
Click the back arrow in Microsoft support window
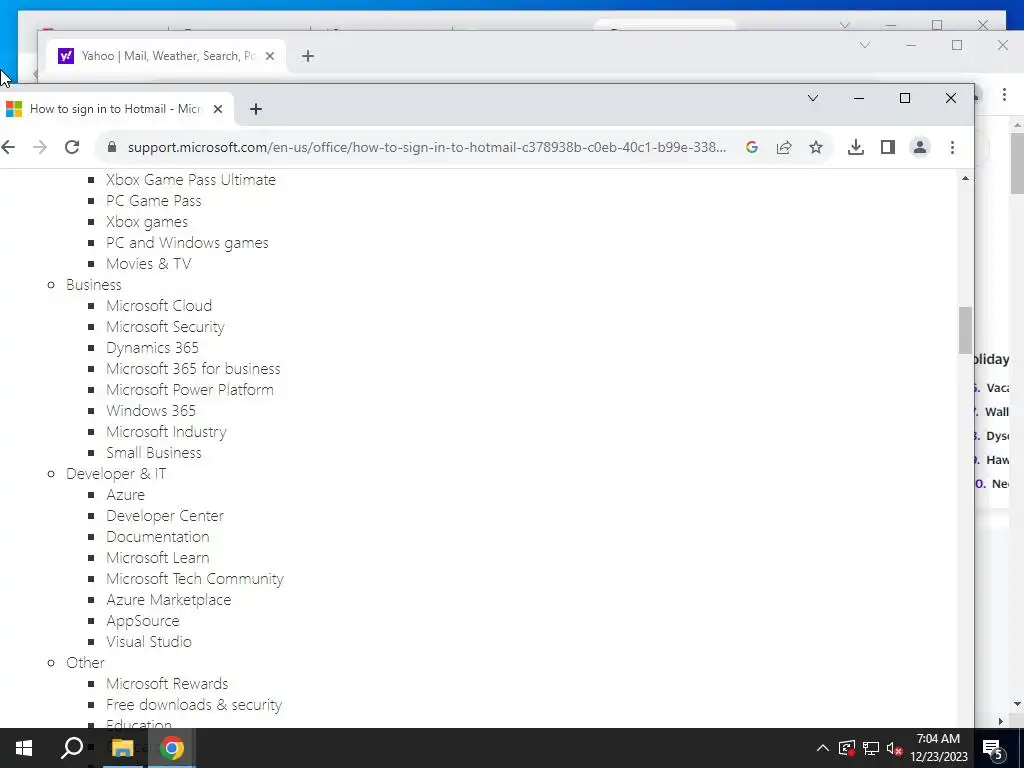(x=8, y=147)
